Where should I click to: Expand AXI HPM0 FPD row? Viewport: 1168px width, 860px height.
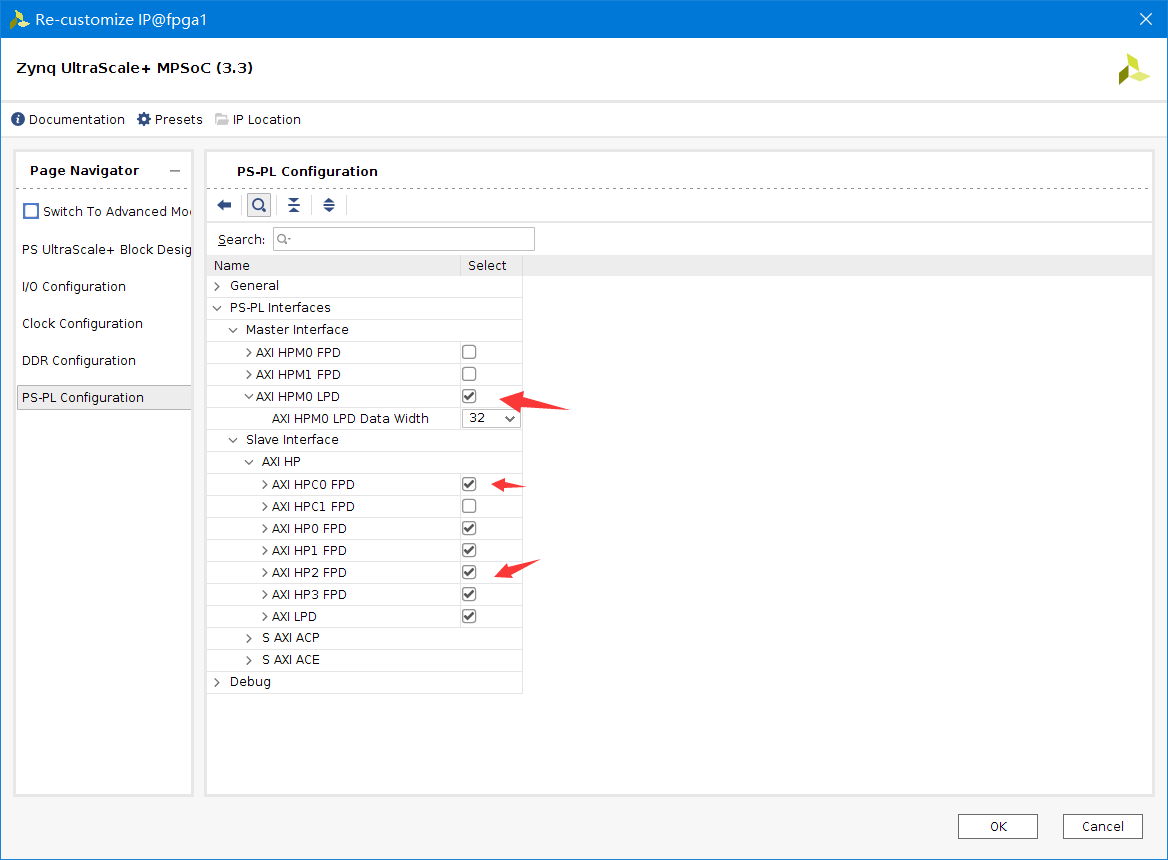pyautogui.click(x=249, y=352)
